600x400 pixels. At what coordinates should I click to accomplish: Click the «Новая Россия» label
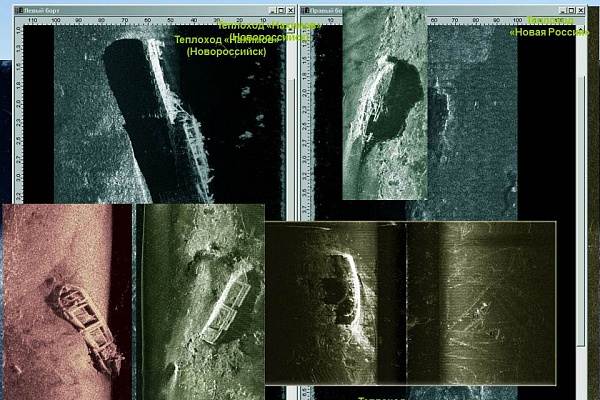[549, 32]
